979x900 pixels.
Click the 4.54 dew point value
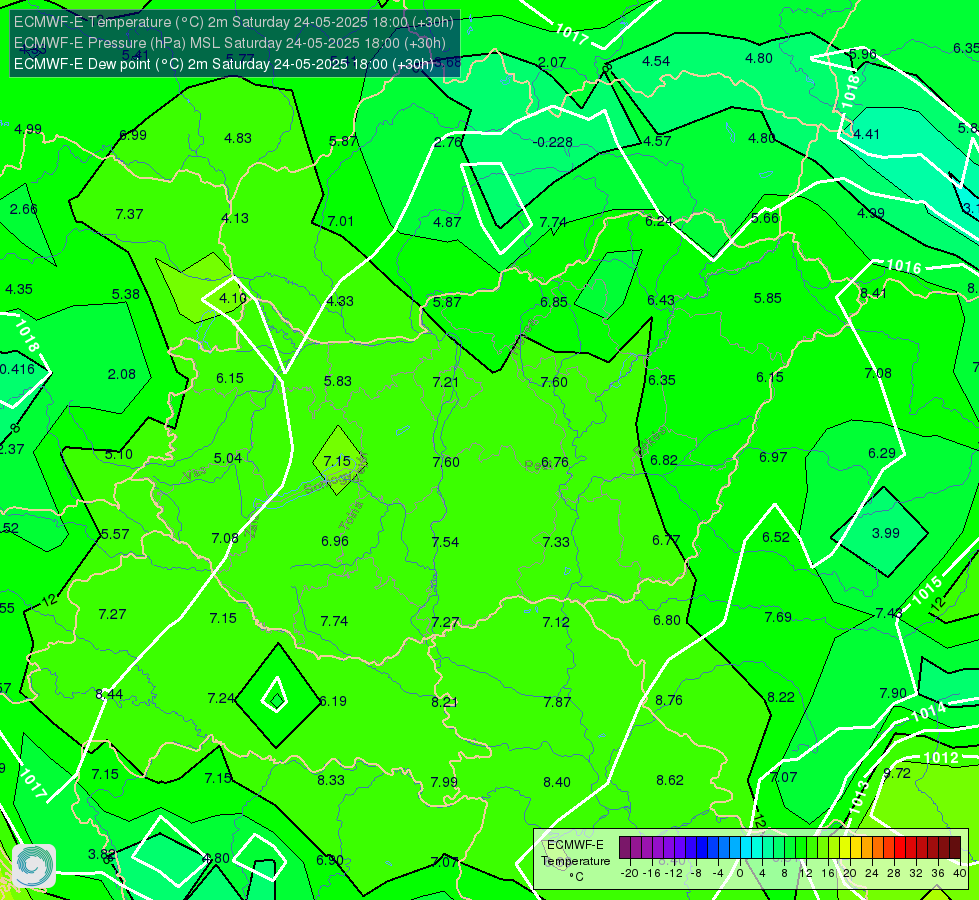pos(656,61)
